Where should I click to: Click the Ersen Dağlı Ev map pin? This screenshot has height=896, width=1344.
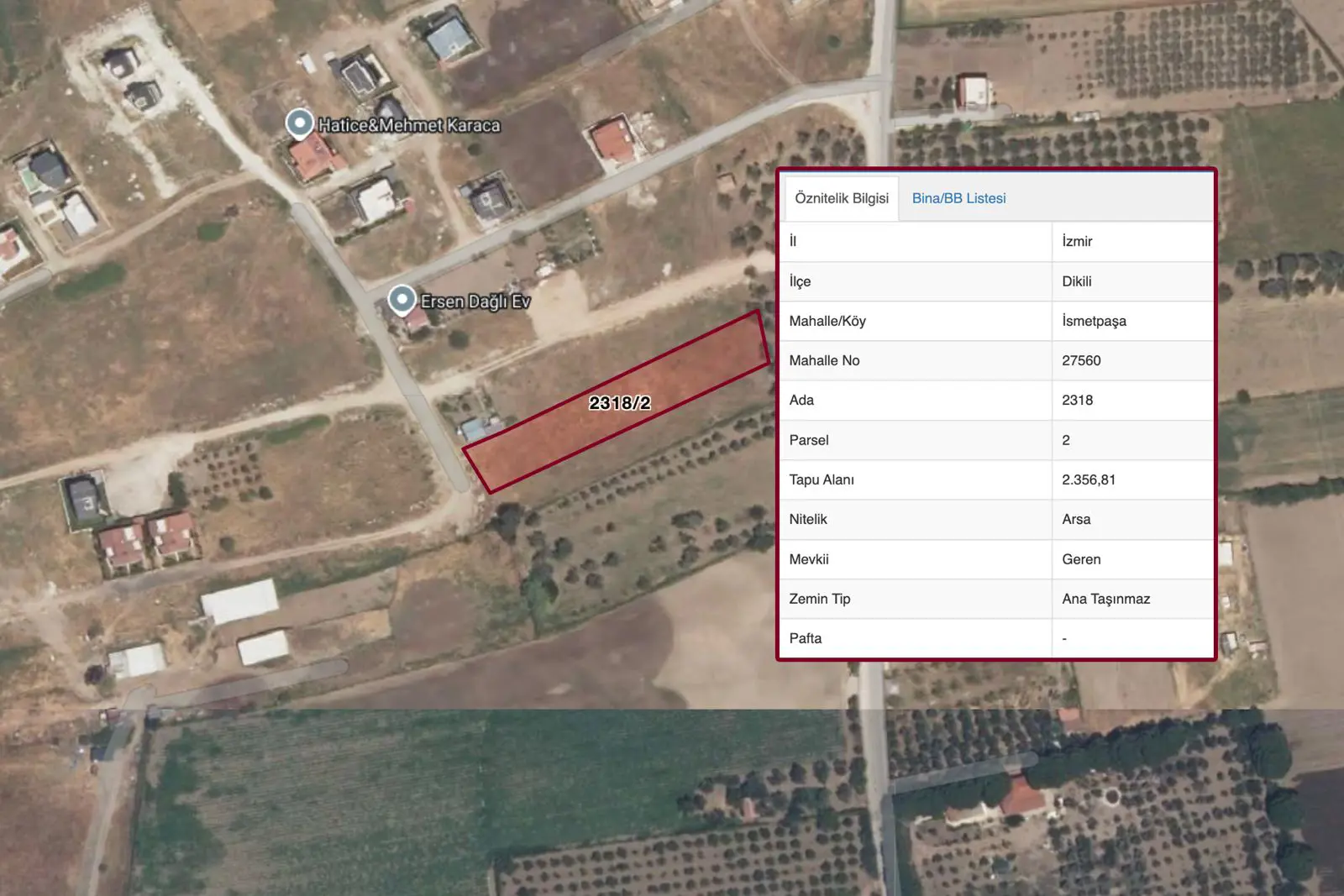402,301
